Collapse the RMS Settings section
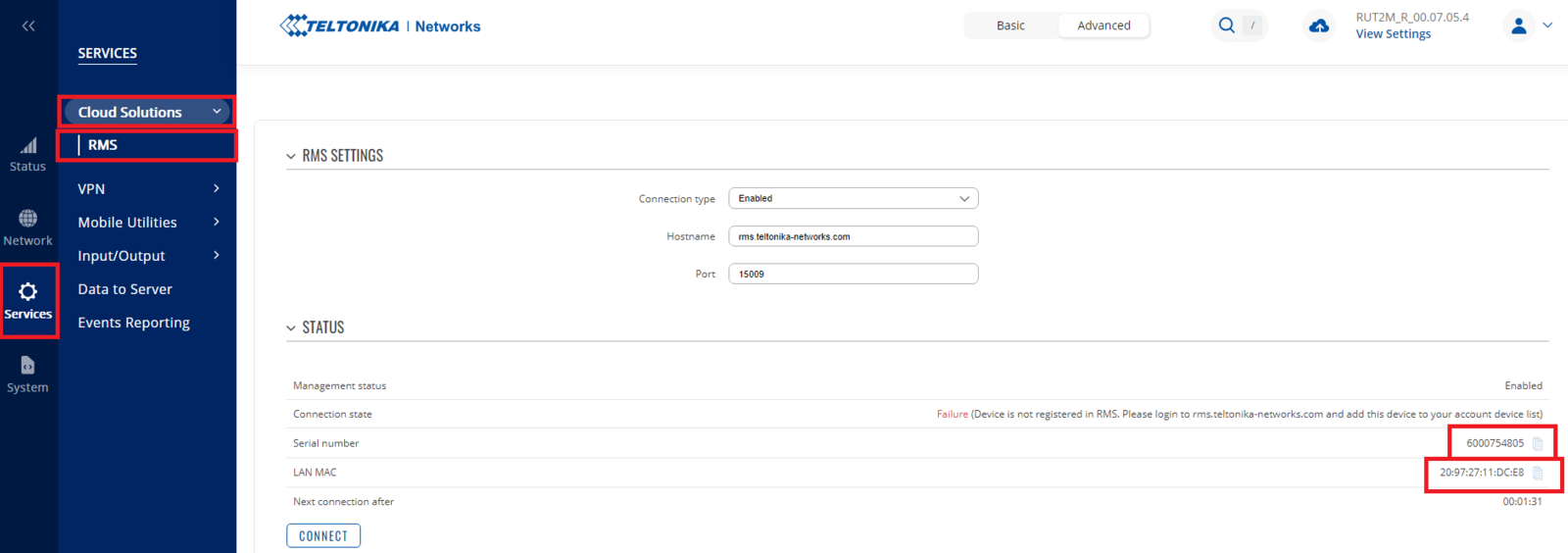1568x553 pixels. [291, 157]
